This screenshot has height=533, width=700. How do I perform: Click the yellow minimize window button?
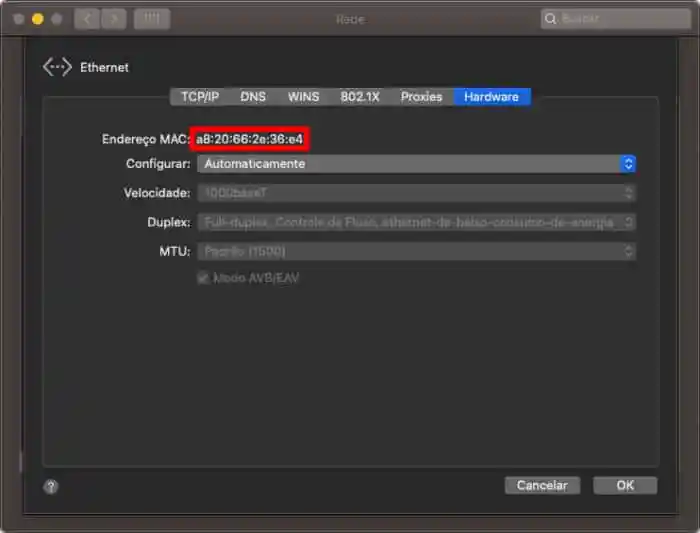(38, 19)
